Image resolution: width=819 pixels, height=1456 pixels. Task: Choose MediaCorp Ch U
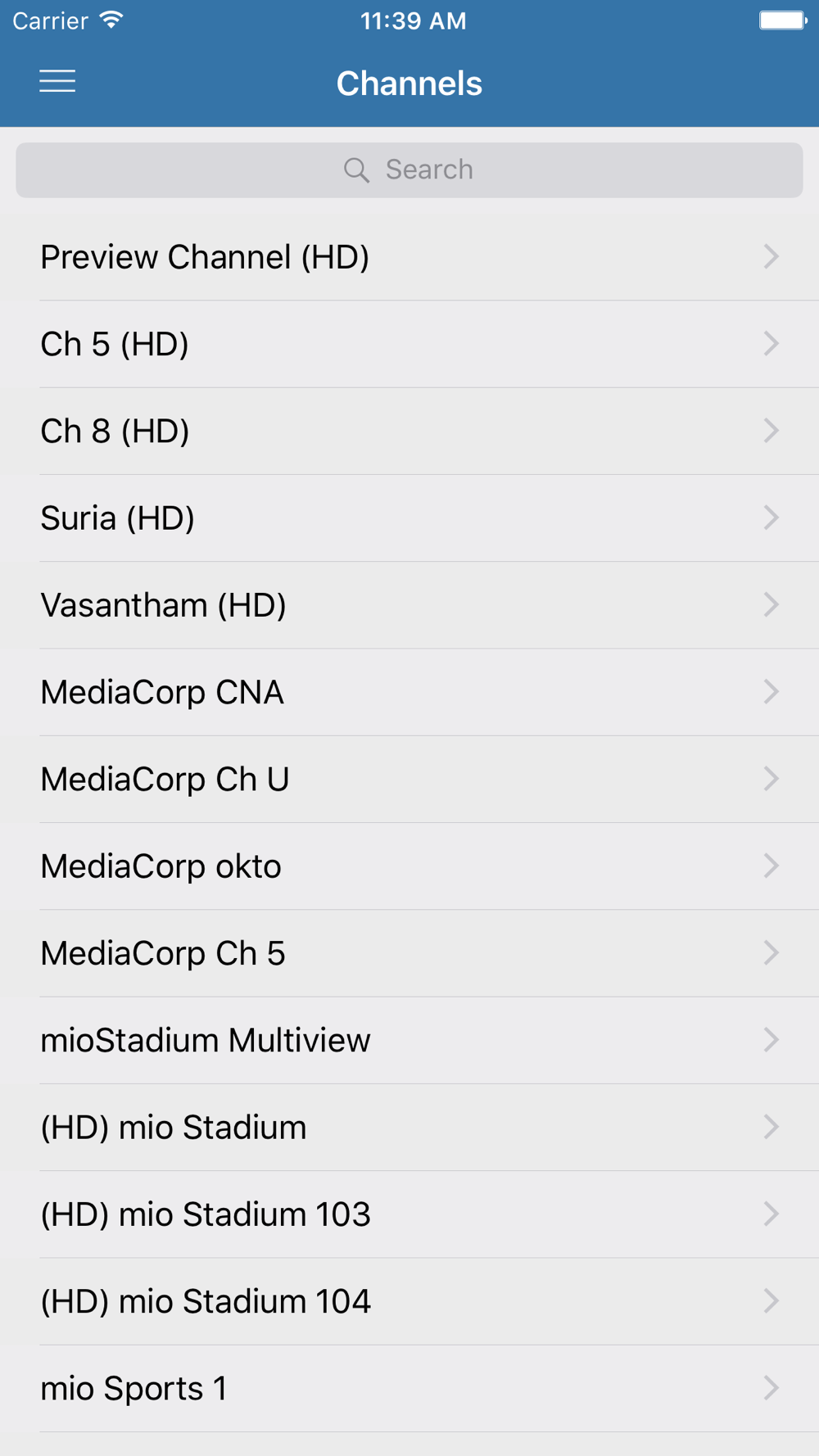[165, 779]
